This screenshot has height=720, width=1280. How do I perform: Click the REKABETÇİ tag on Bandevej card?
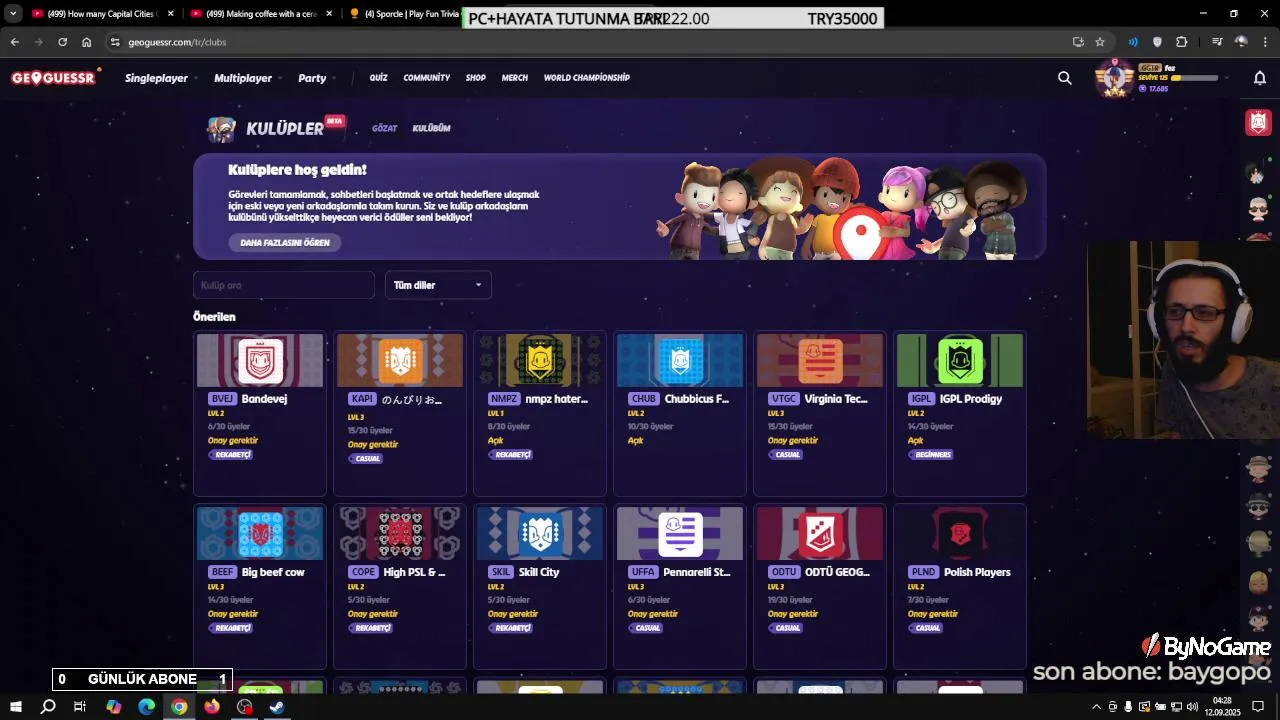pyautogui.click(x=232, y=455)
